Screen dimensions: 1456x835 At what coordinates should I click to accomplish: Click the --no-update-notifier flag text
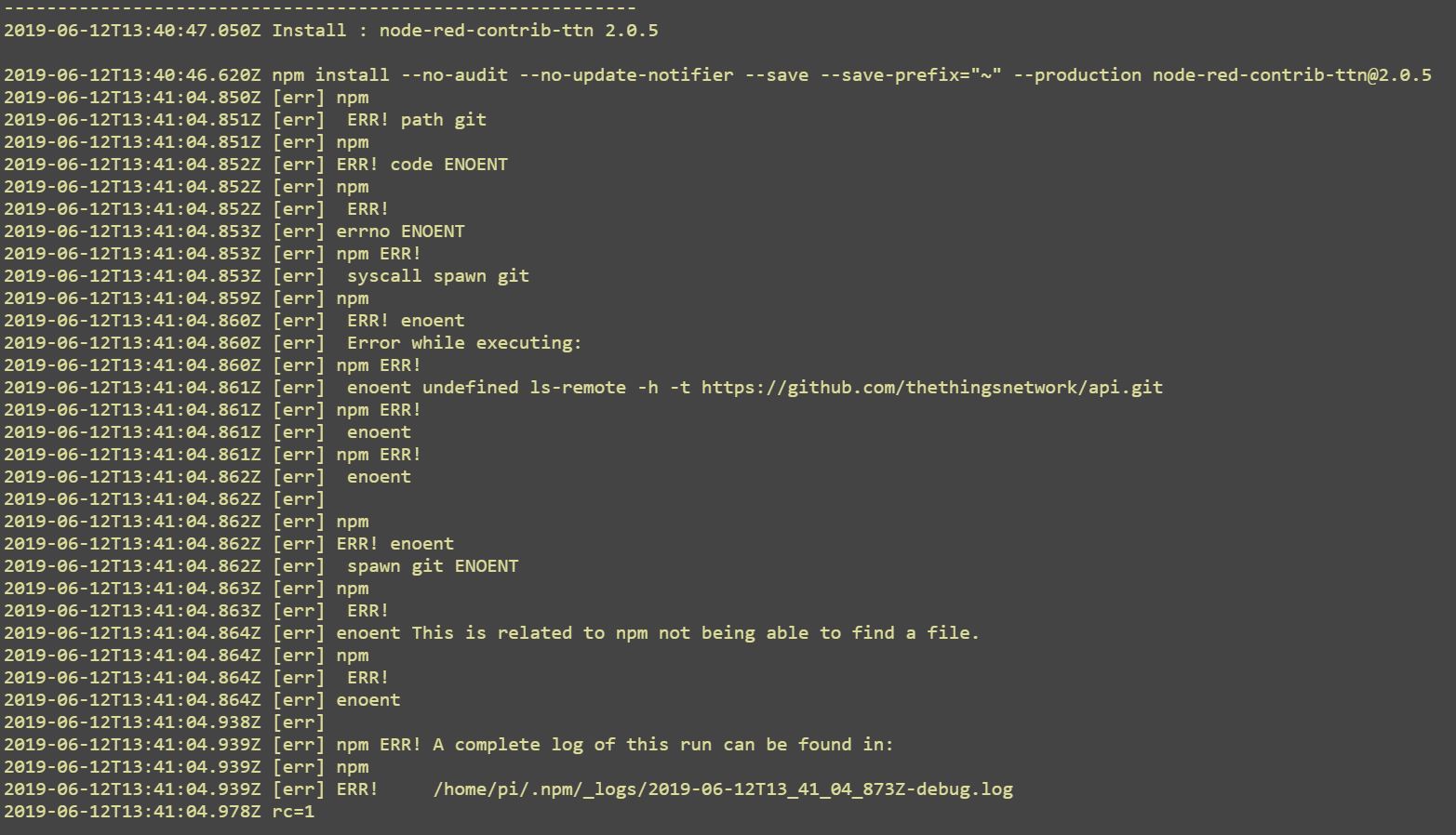point(626,75)
